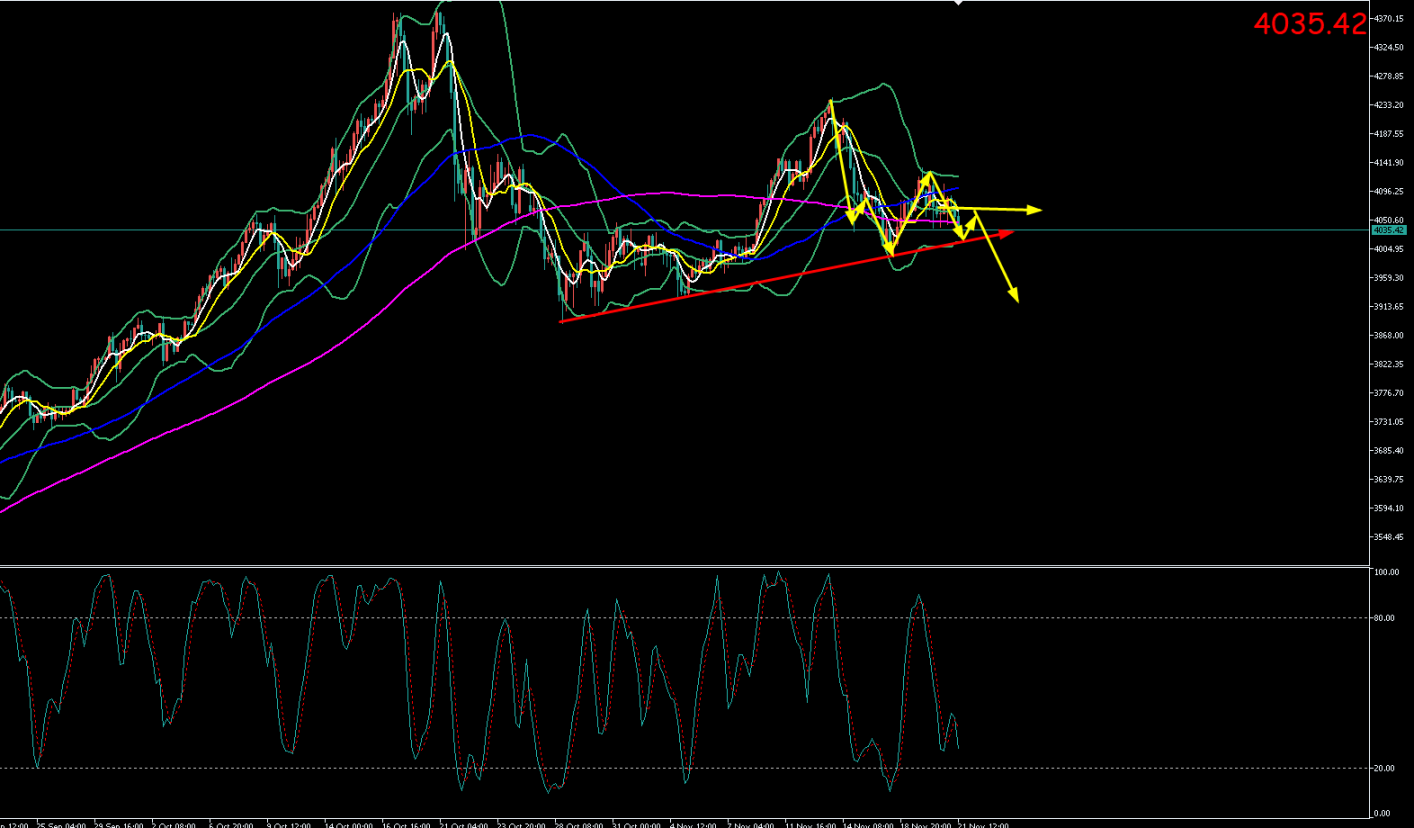Click the 21 Oct 04:00 time axis label
The image size is (1414, 828).
point(464,826)
